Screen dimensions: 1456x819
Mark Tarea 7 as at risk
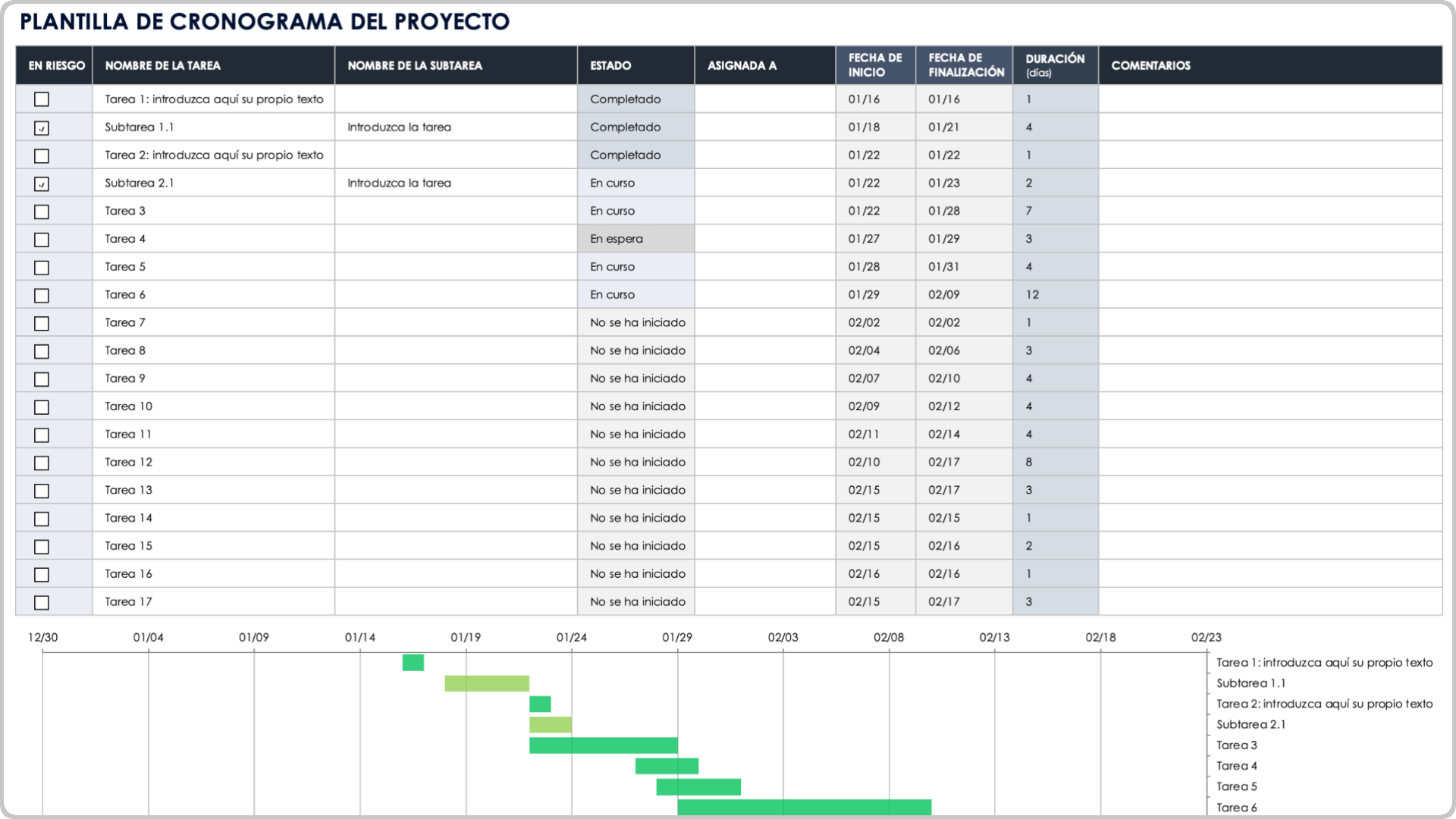point(42,324)
